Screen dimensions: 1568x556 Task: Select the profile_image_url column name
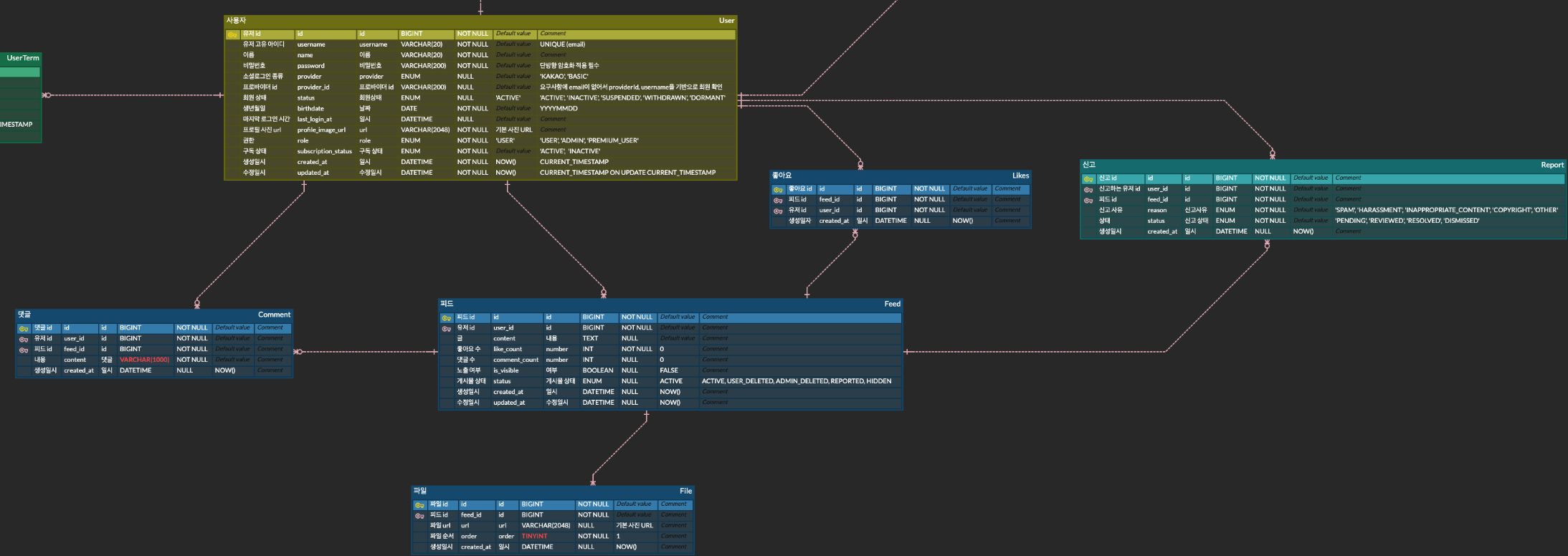click(321, 130)
